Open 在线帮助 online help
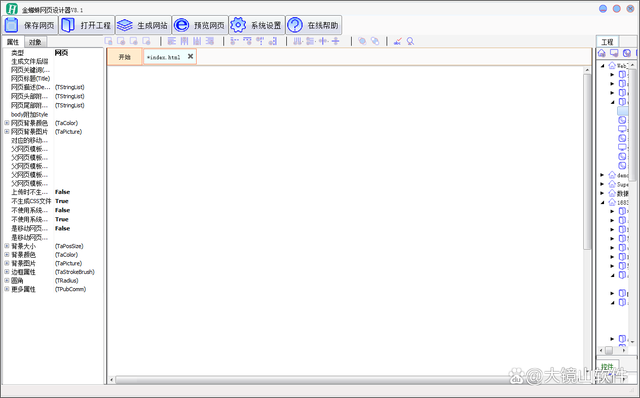 pyautogui.click(x=313, y=25)
